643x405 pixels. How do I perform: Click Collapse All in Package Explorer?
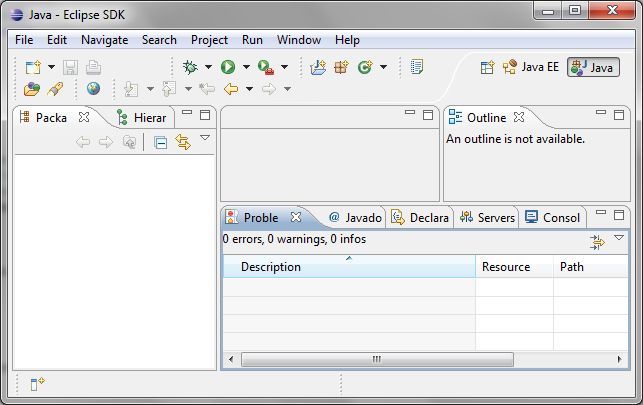point(160,143)
